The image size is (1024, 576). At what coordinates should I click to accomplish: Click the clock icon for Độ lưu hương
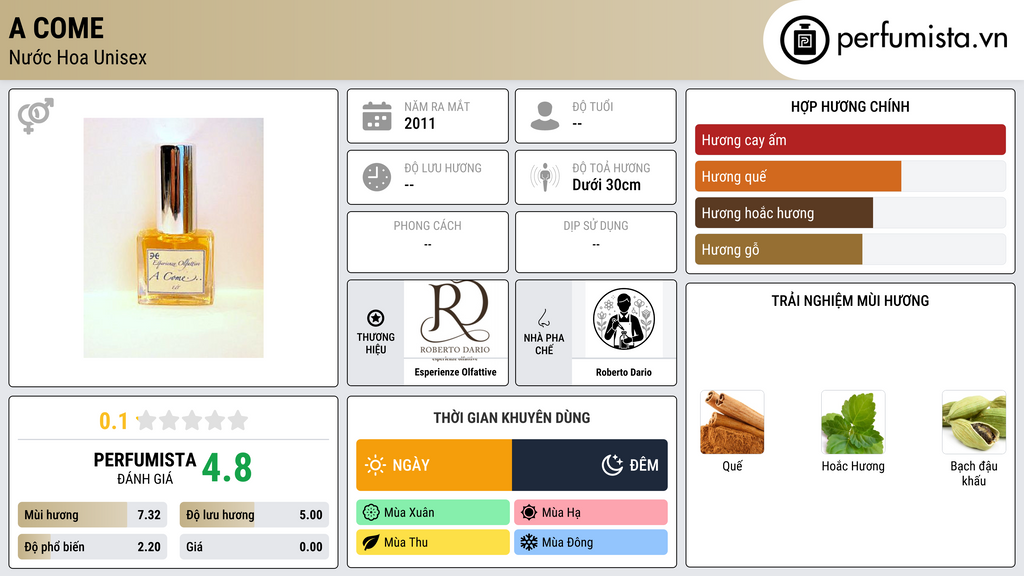377,177
